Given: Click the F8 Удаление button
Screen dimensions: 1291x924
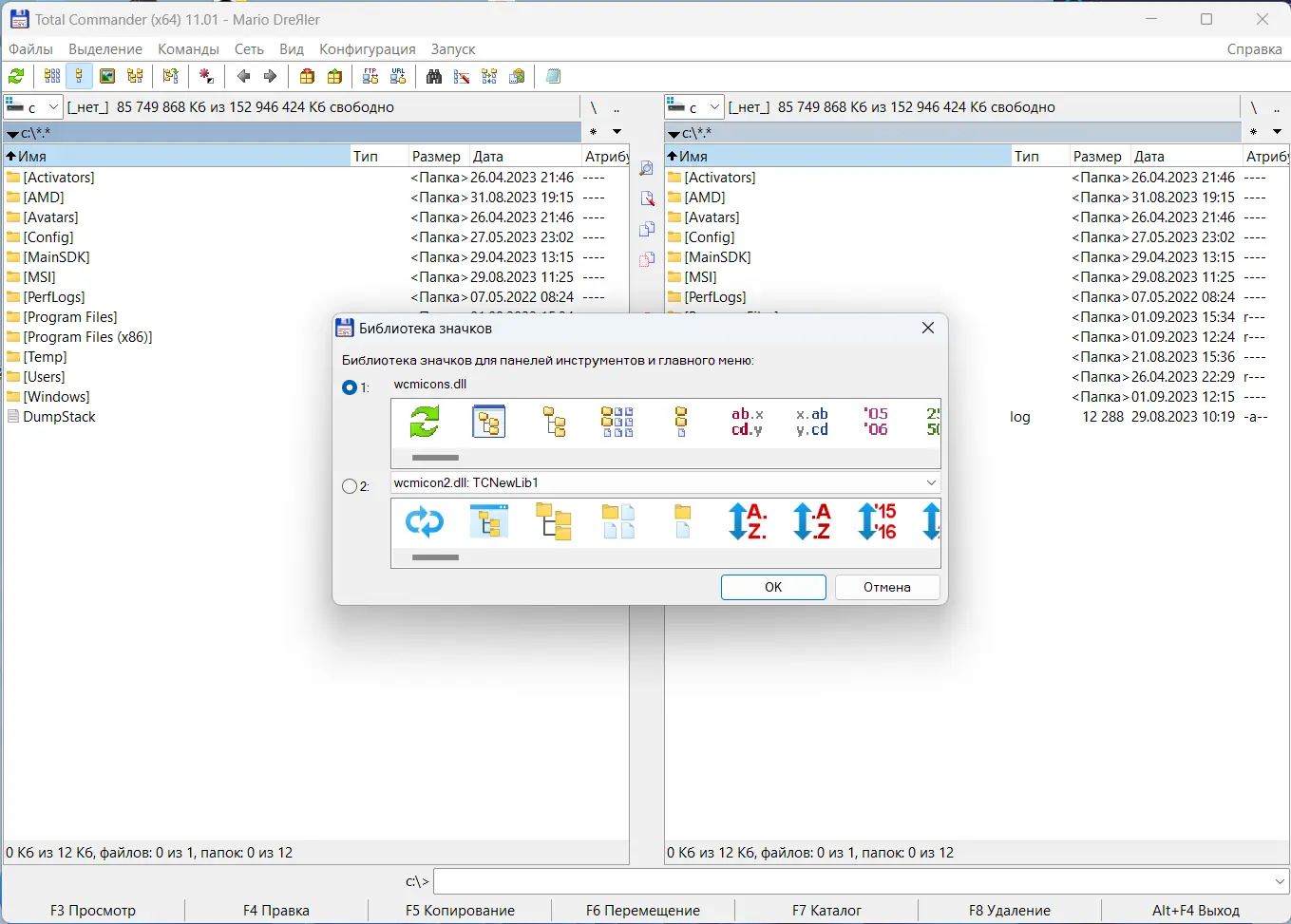Looking at the screenshot, I should click(1010, 910).
